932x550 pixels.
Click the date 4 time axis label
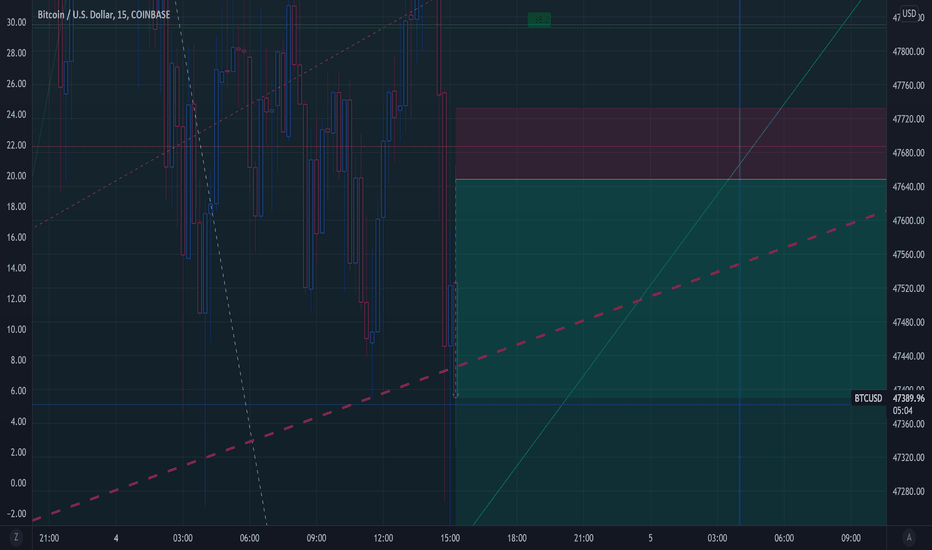pyautogui.click(x=116, y=538)
